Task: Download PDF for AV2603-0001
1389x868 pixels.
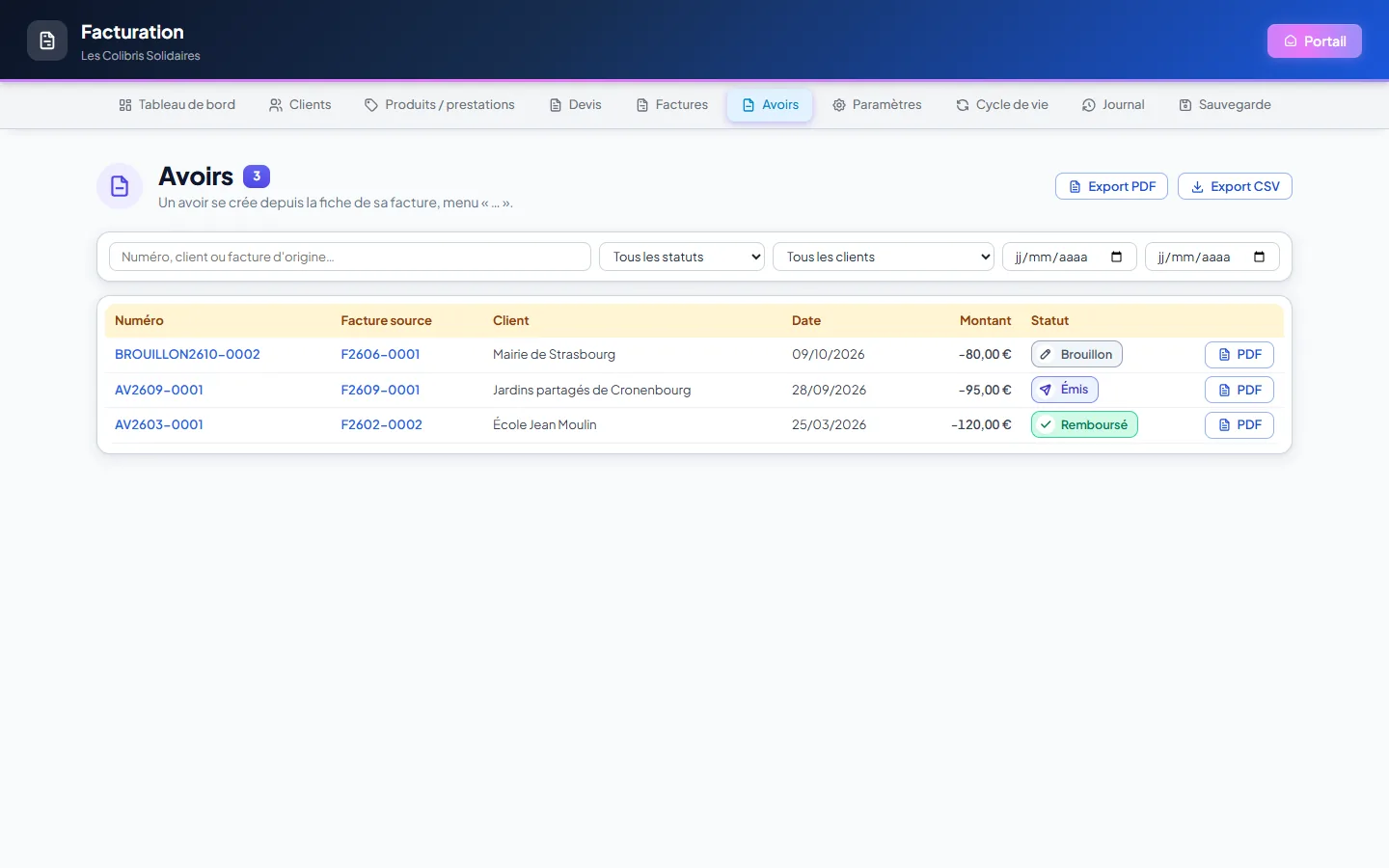Action: [1239, 425]
